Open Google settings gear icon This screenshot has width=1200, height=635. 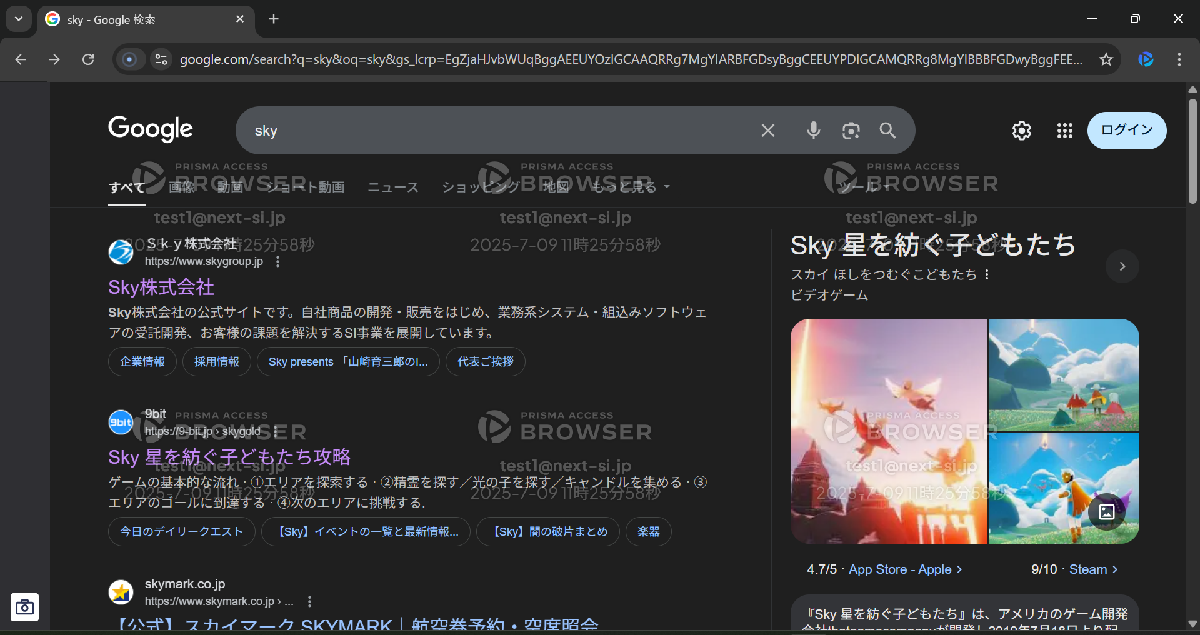[1021, 130]
